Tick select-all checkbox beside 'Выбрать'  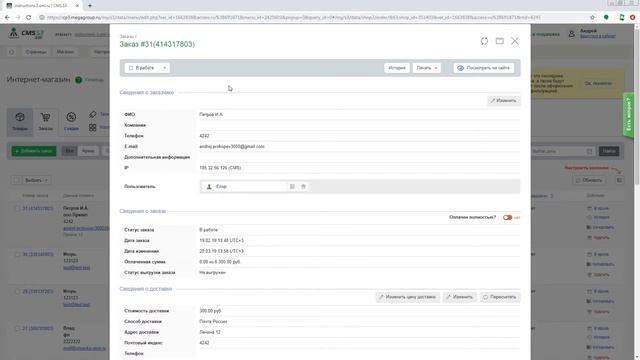click(17, 180)
